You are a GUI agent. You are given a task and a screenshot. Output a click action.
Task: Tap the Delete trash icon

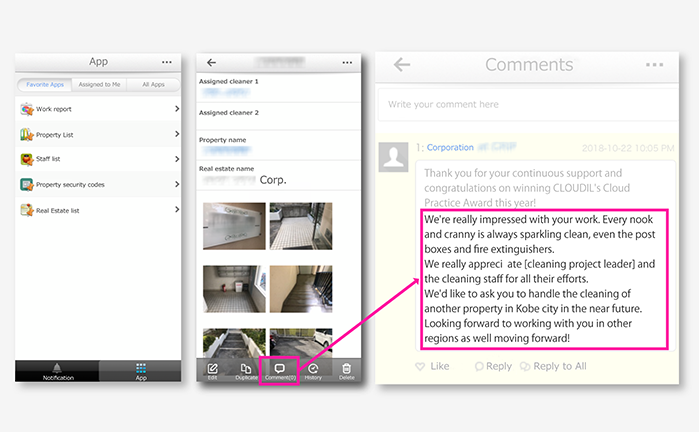pos(346,369)
